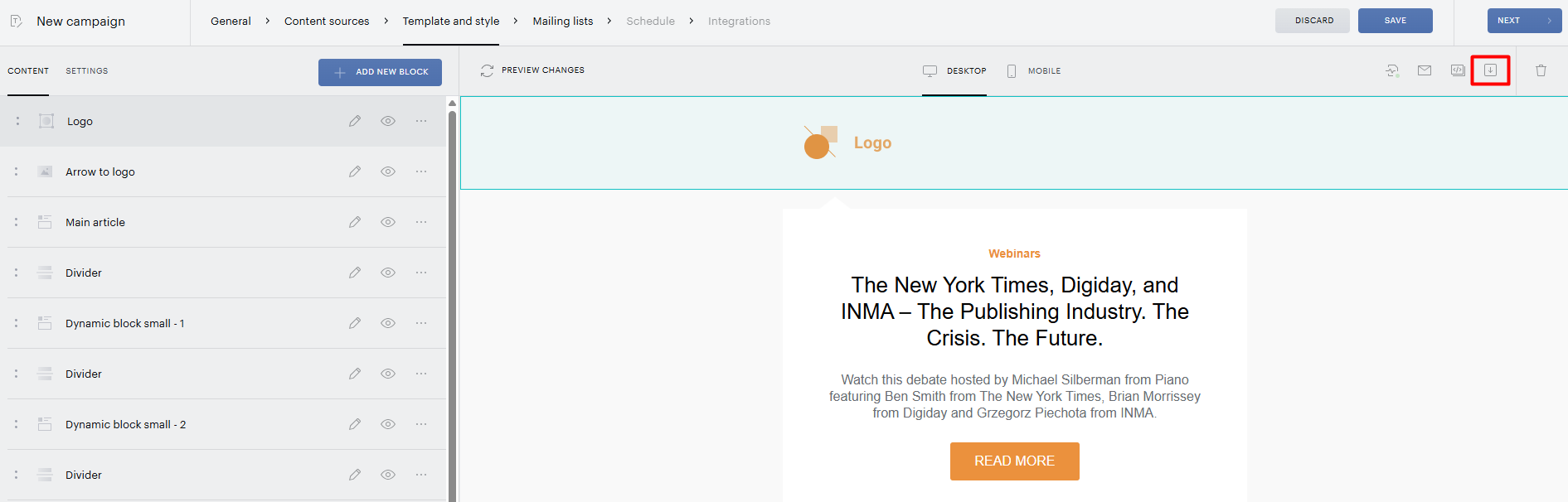
Task: Click the download template icon
Action: tap(1490, 70)
